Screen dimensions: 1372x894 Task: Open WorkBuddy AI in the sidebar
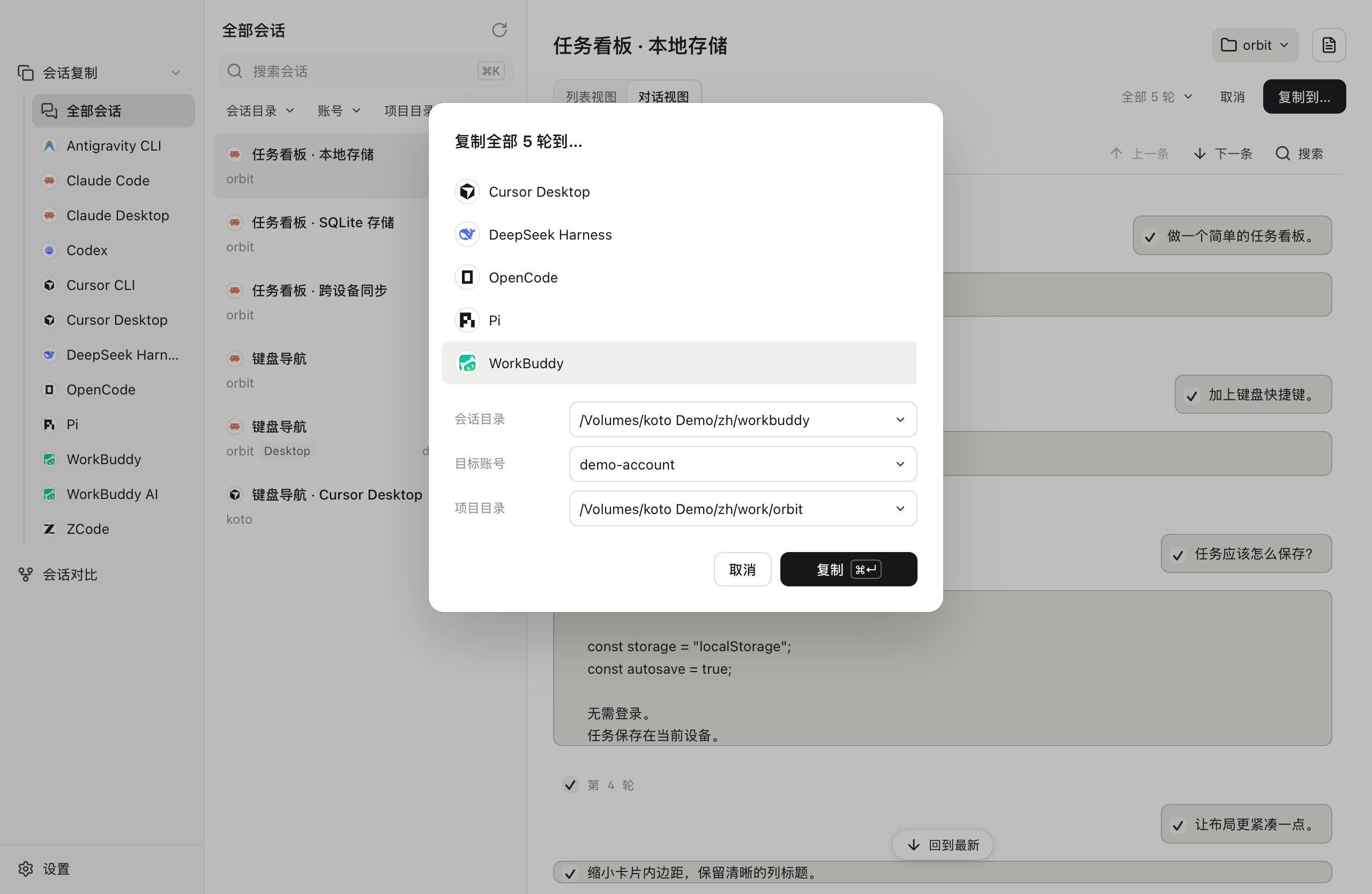pos(114,494)
